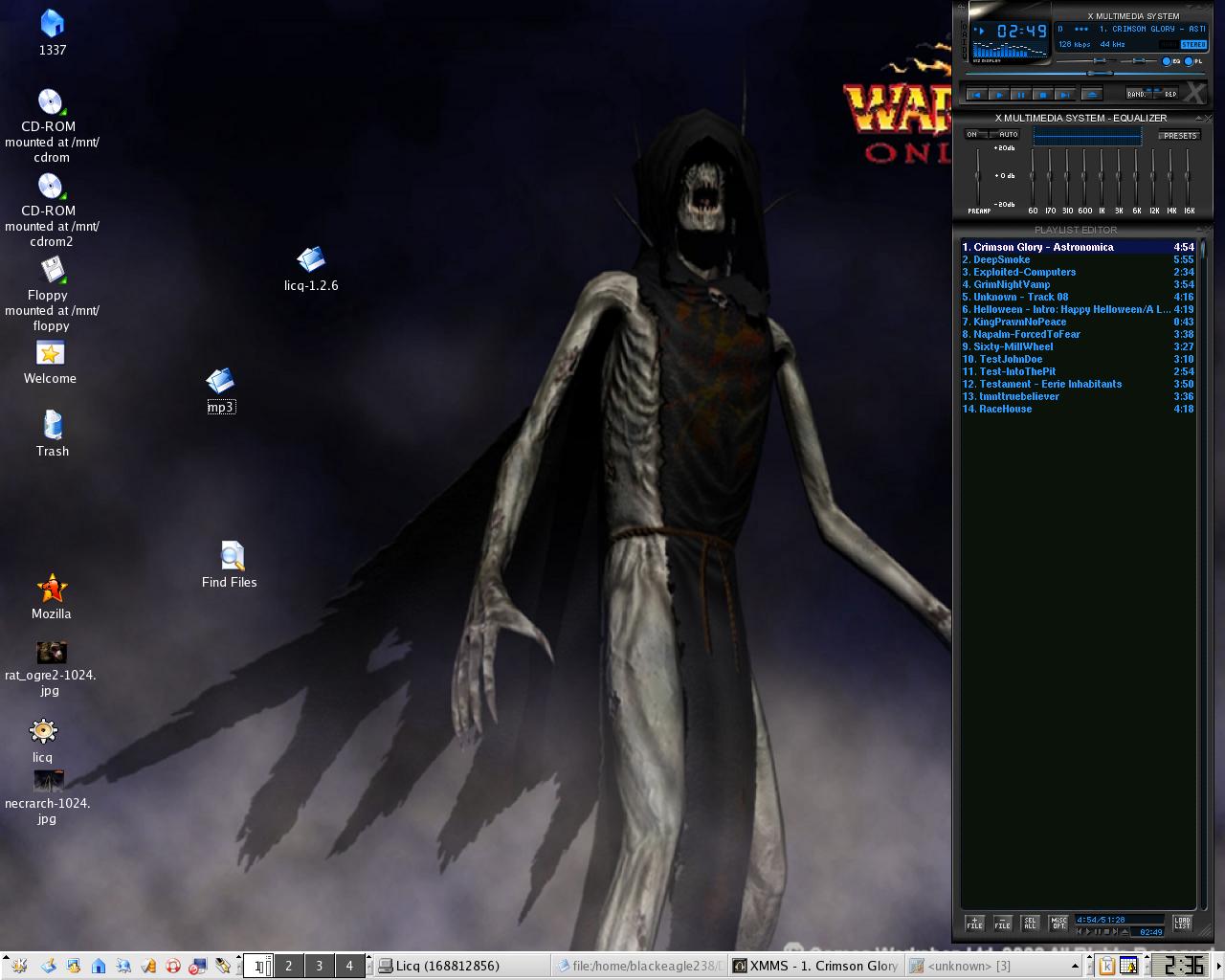Toggle equalizer AUTO button

[1005, 134]
